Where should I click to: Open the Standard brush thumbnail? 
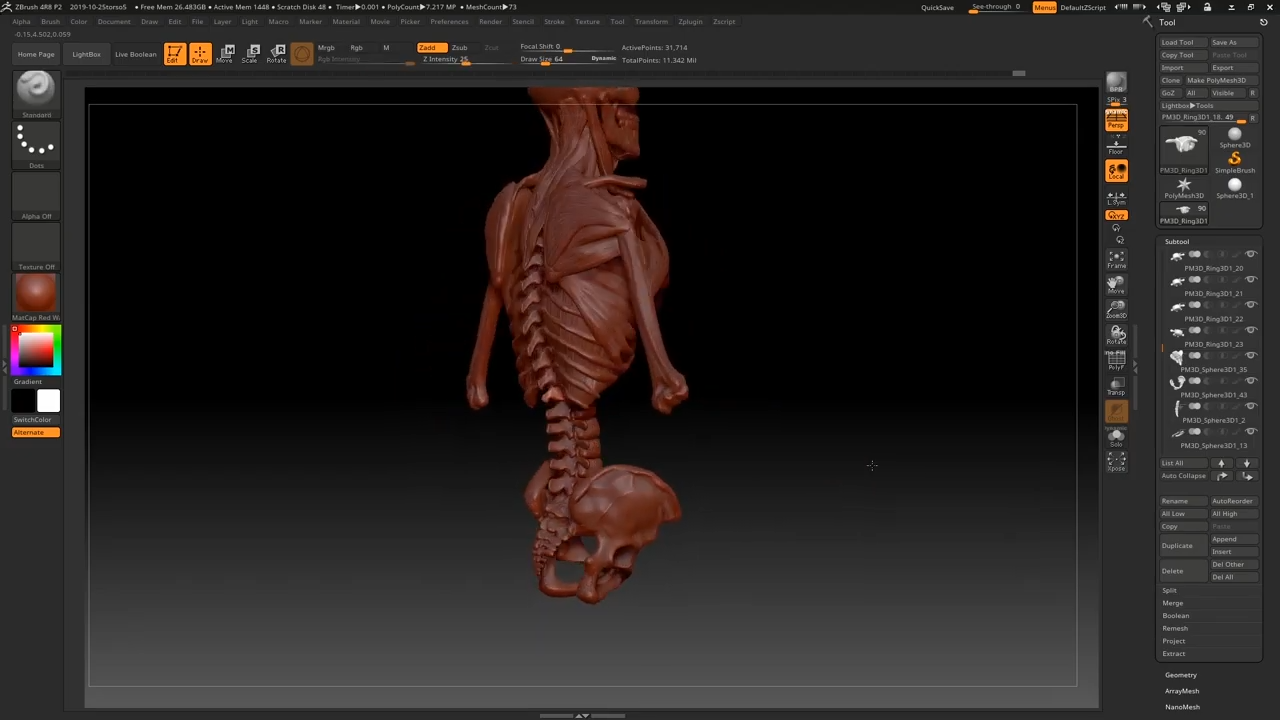coord(36,96)
